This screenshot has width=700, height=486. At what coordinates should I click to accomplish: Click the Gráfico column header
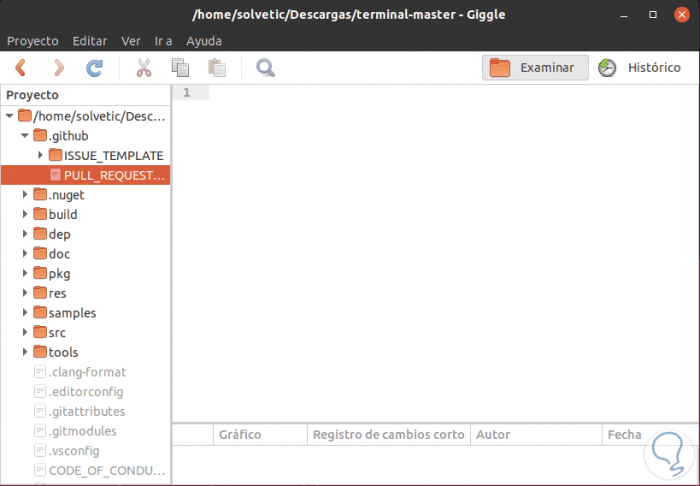pyautogui.click(x=260, y=435)
